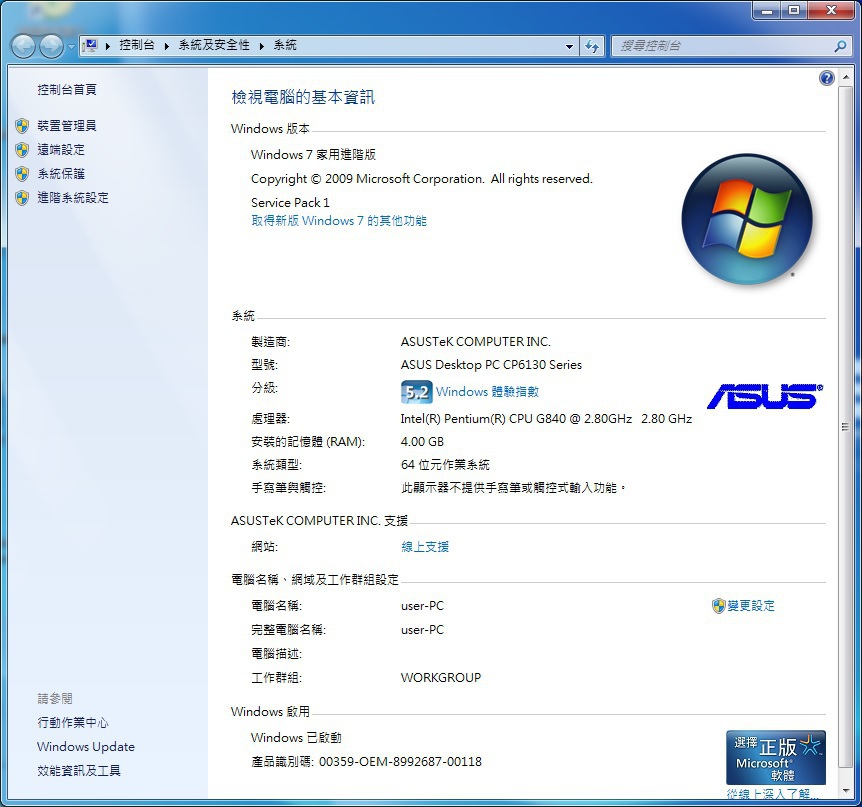Click the Back navigation arrow button
862x807 pixels.
[23, 46]
